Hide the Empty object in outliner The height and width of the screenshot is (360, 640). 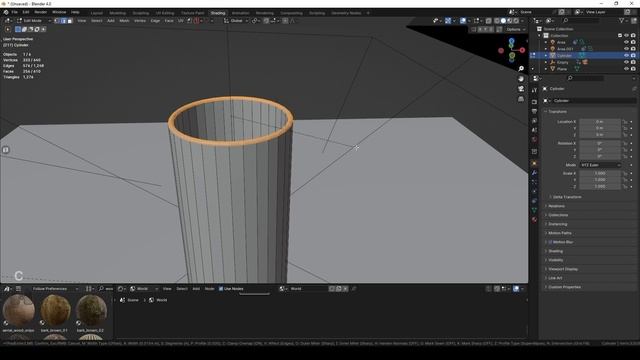tap(626, 62)
